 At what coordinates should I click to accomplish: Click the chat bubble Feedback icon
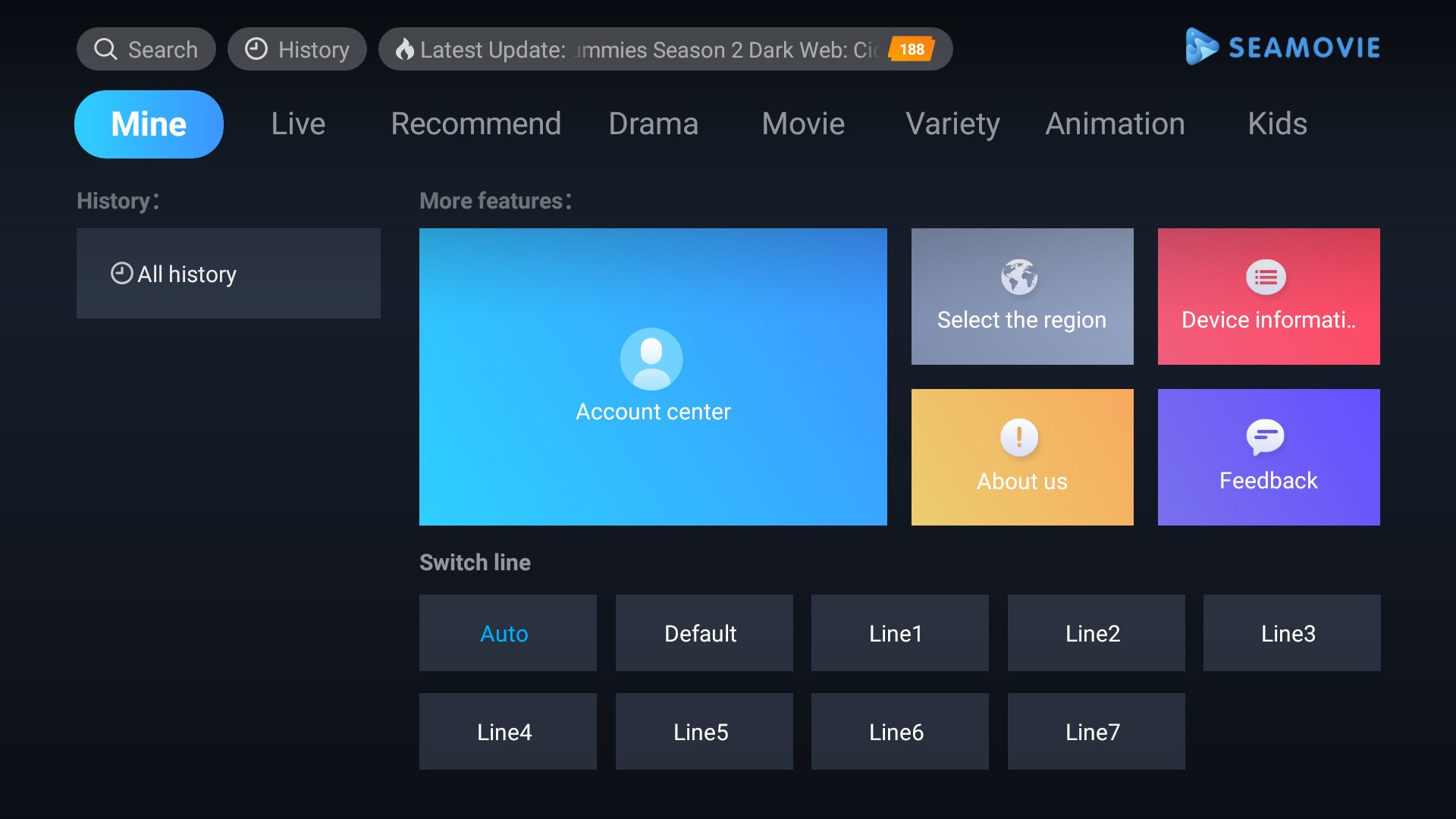tap(1266, 437)
